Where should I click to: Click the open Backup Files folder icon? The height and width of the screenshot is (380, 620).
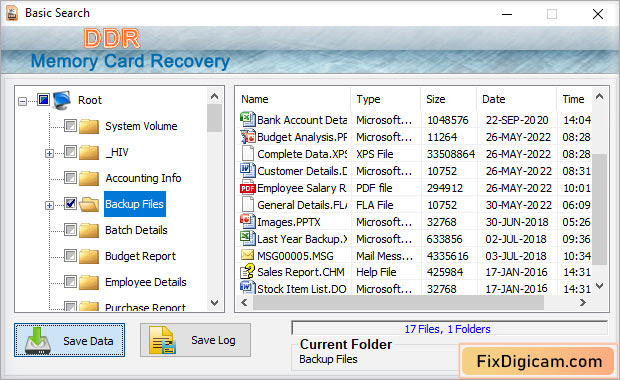pyautogui.click(x=89, y=204)
